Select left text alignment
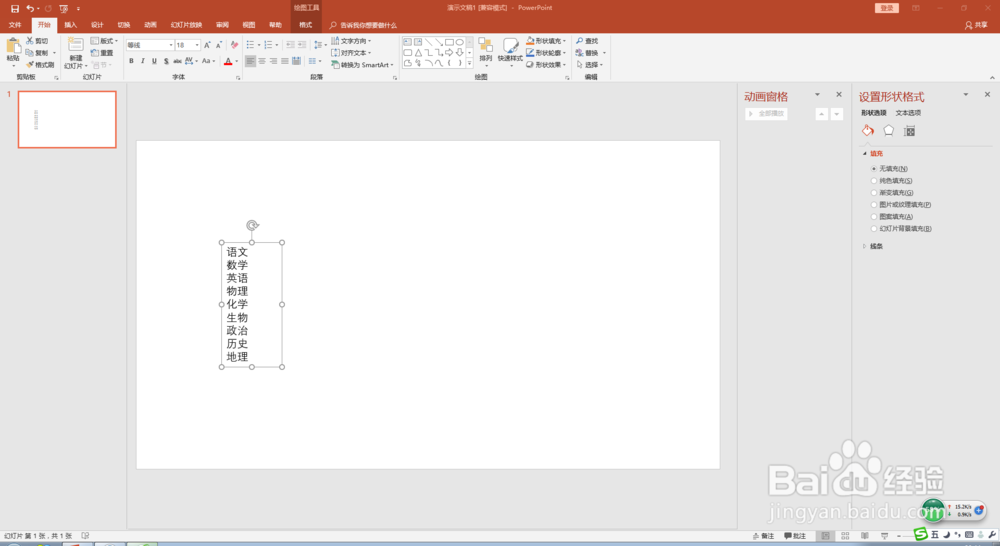Screen dimensions: 1000x546 [x=251, y=61]
